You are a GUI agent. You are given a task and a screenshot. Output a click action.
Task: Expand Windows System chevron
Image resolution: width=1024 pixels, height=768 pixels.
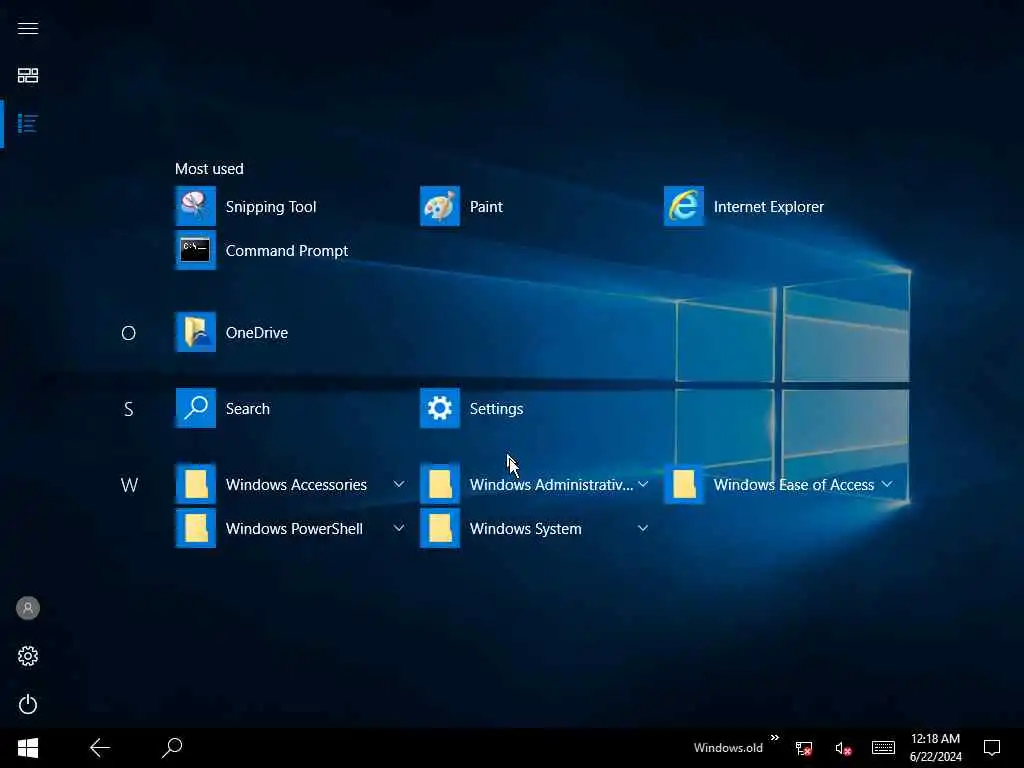tap(643, 528)
